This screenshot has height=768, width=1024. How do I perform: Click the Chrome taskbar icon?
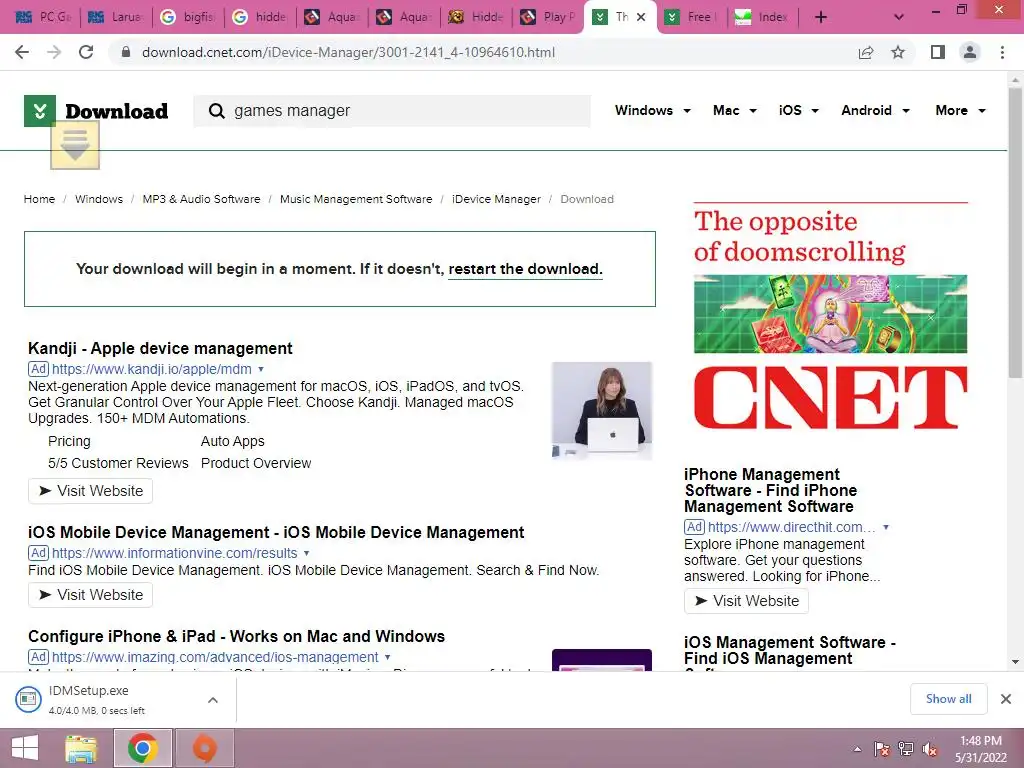[x=143, y=748]
